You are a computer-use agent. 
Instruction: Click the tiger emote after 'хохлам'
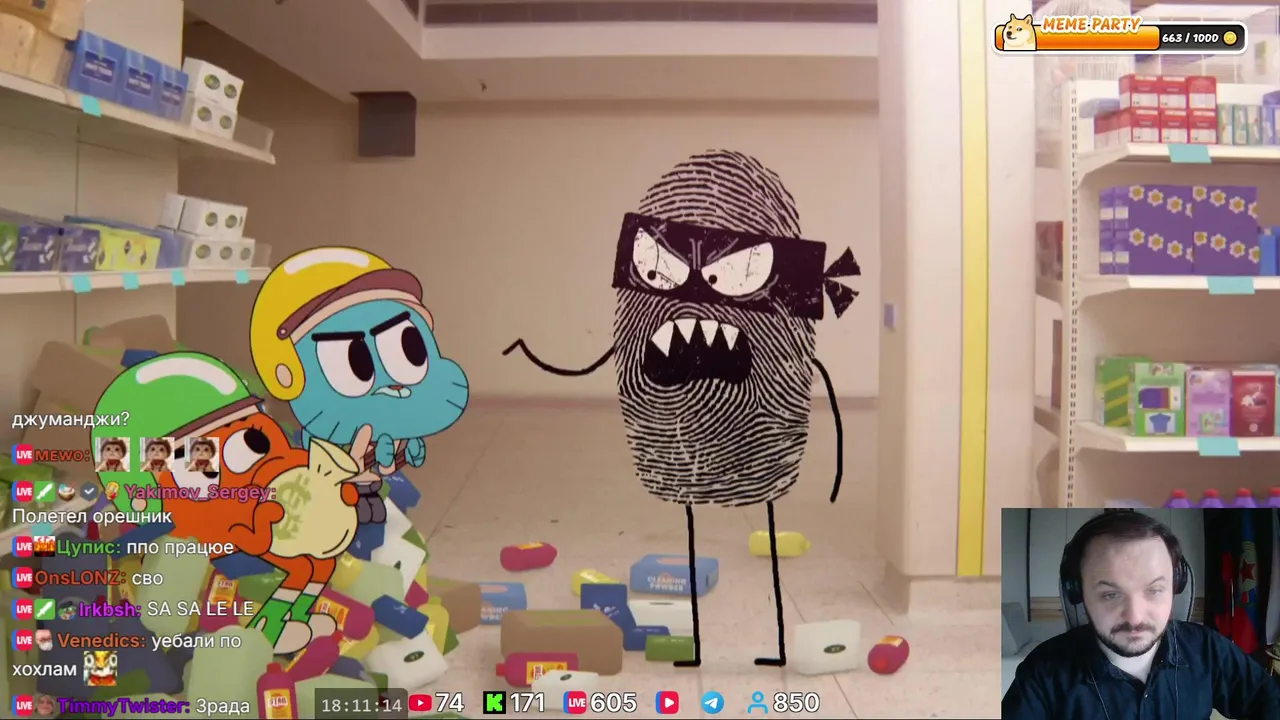tap(100, 668)
